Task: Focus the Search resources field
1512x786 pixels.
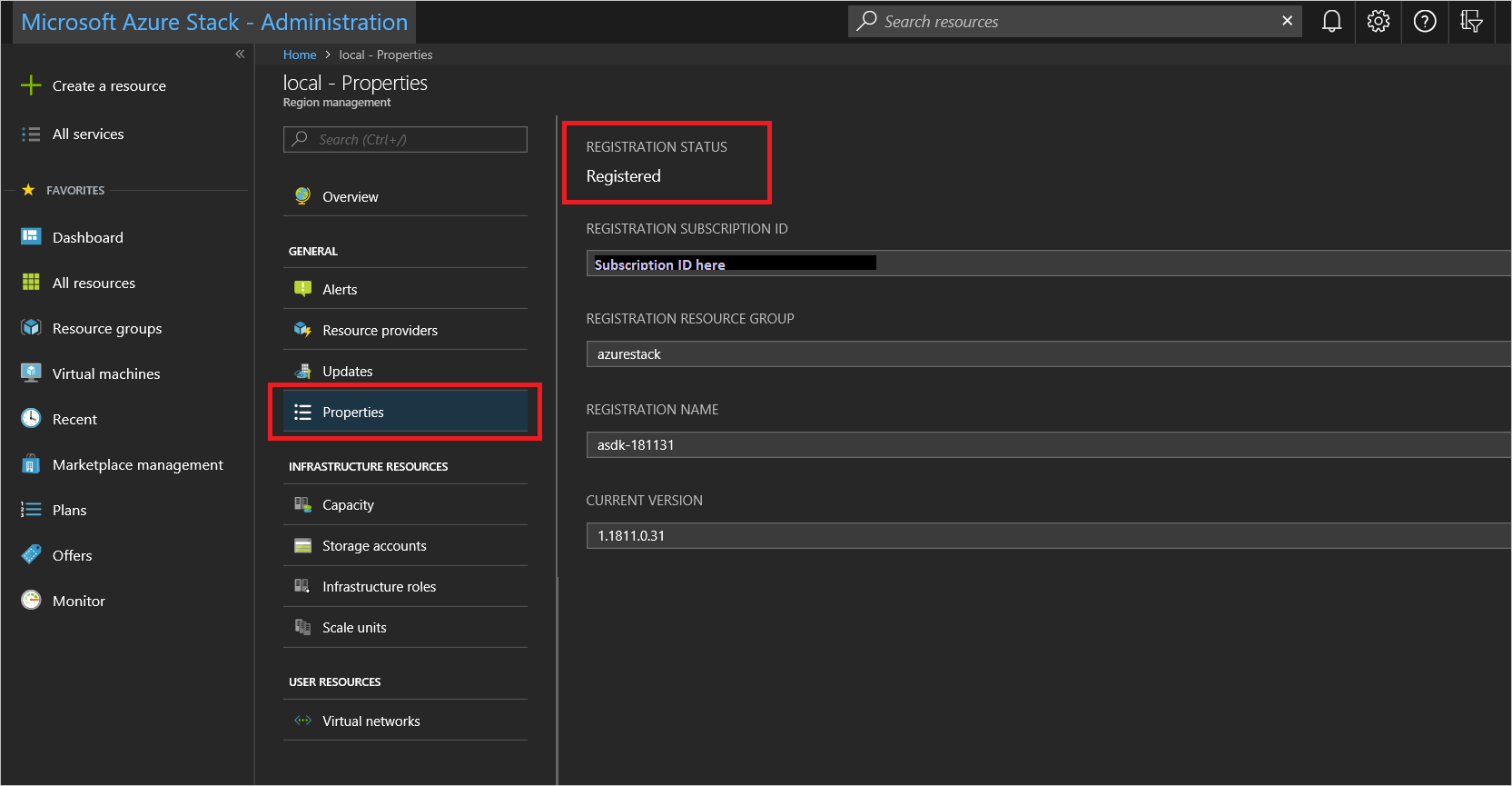Action: 1074,22
